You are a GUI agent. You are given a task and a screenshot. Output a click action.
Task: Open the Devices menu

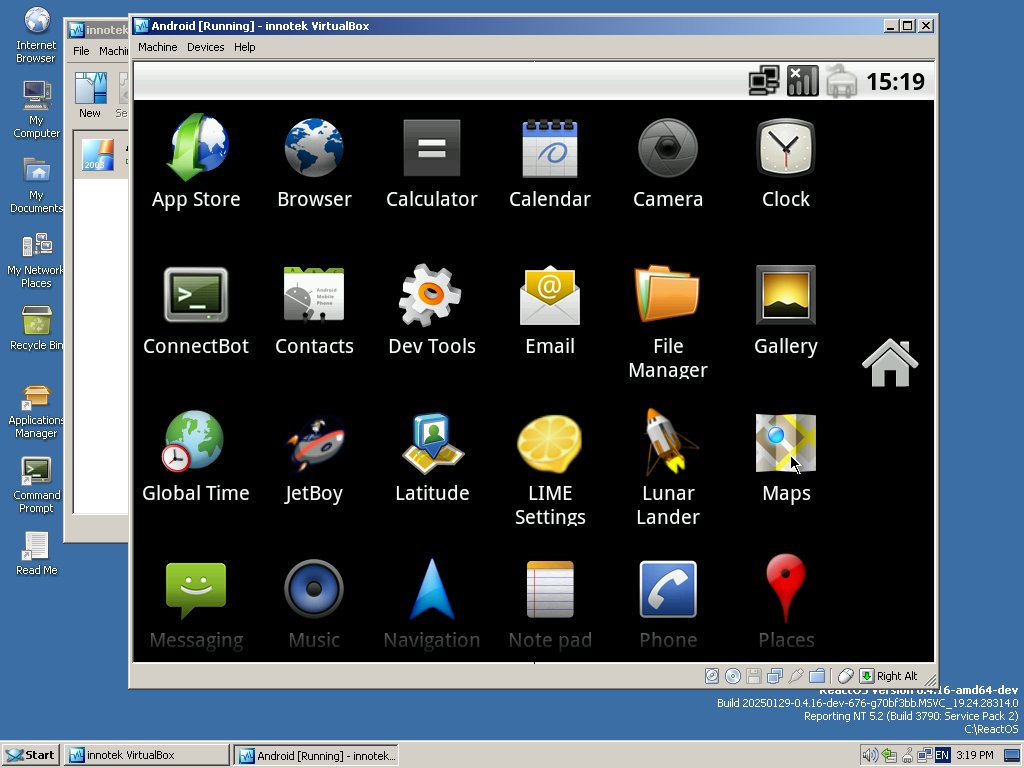click(x=206, y=47)
